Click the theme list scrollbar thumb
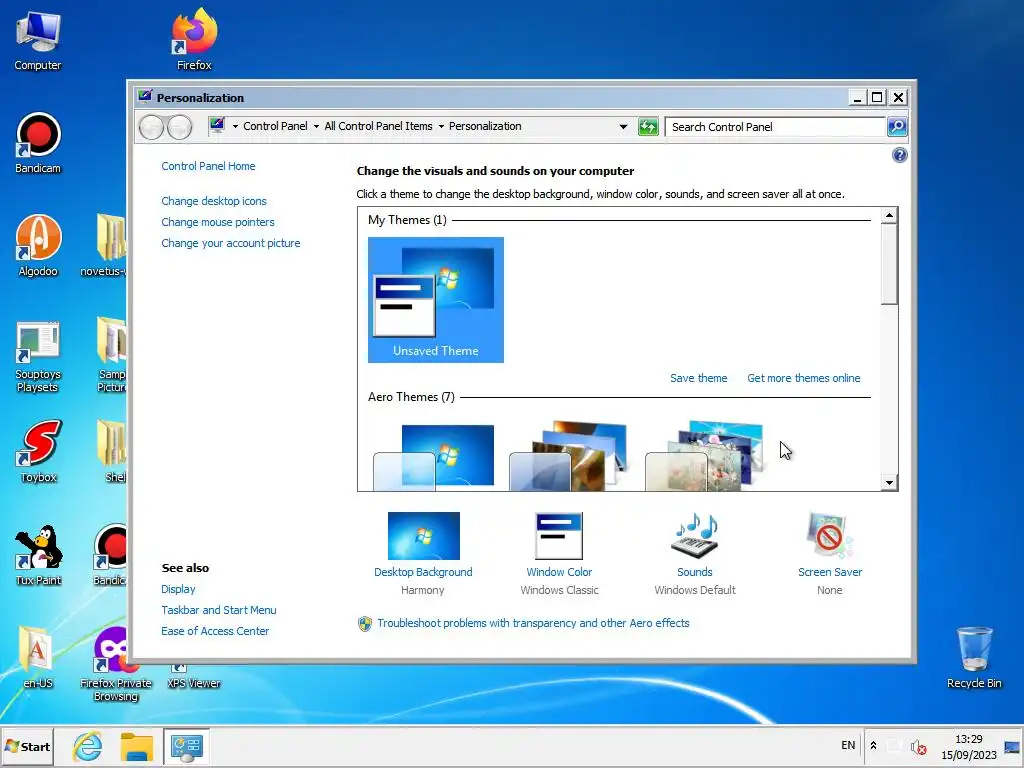 point(889,264)
